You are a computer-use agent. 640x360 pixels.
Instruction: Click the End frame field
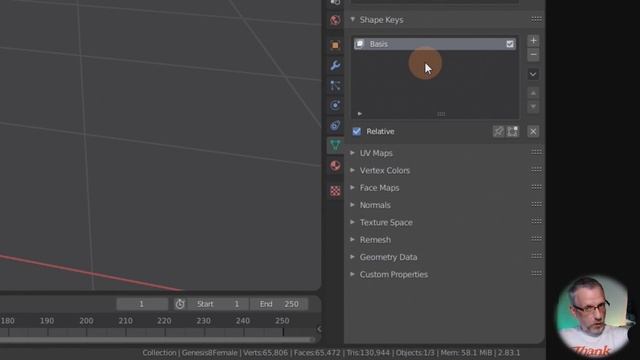[279, 304]
